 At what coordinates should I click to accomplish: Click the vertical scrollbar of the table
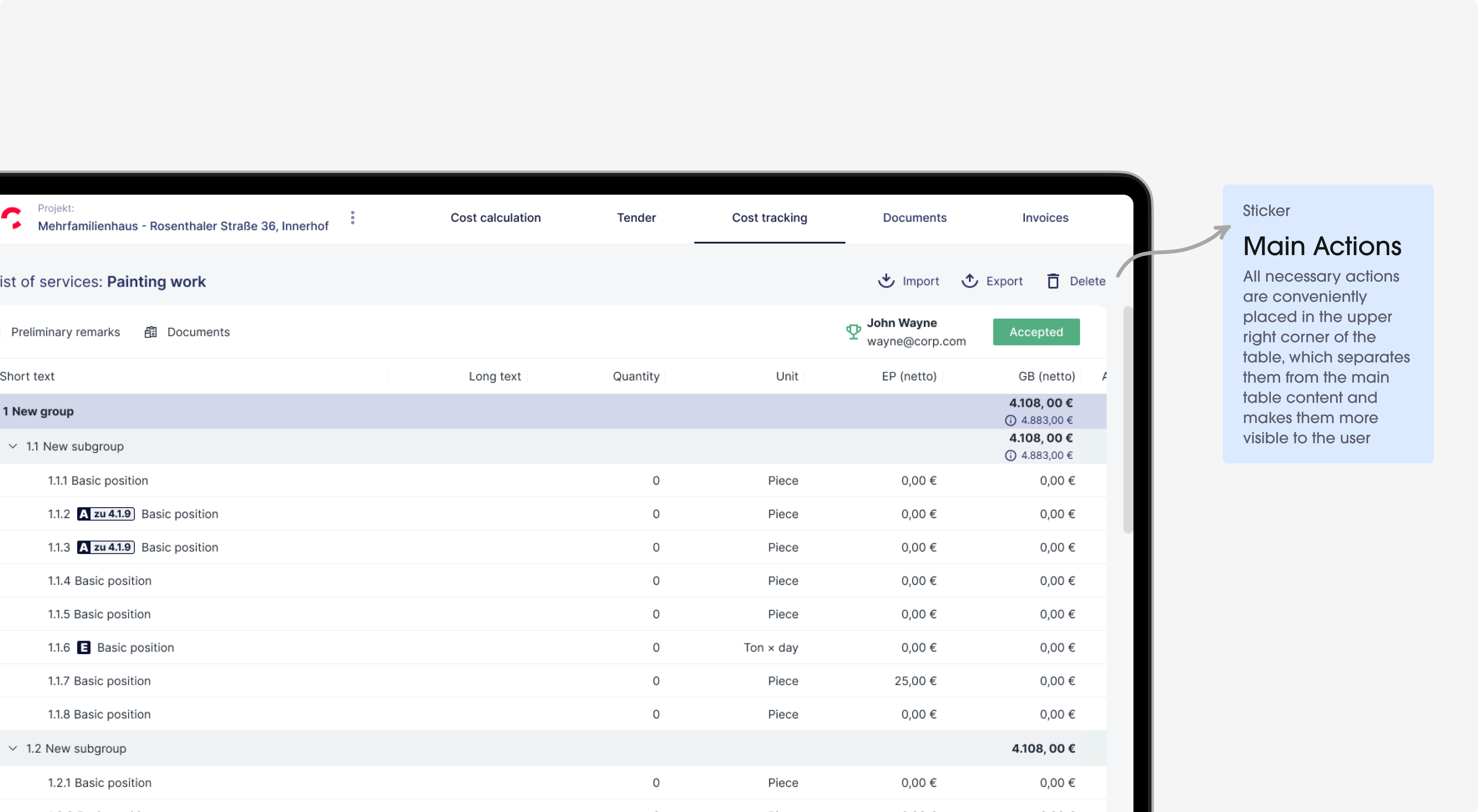coord(1127,421)
